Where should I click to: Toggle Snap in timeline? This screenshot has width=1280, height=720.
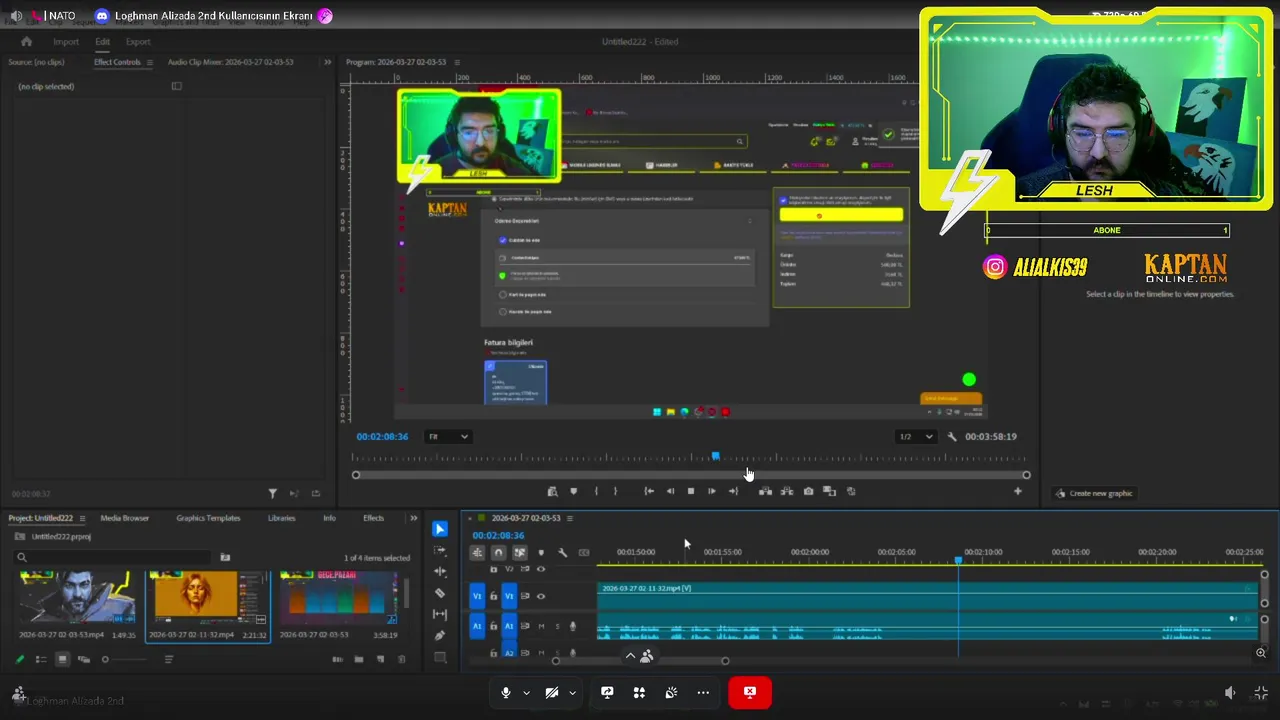[498, 552]
